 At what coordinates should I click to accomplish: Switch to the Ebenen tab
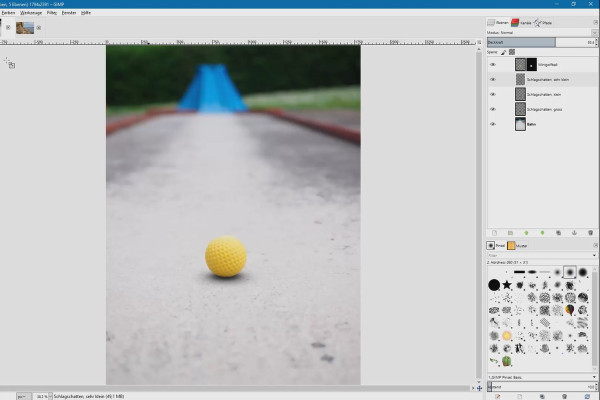498,23
